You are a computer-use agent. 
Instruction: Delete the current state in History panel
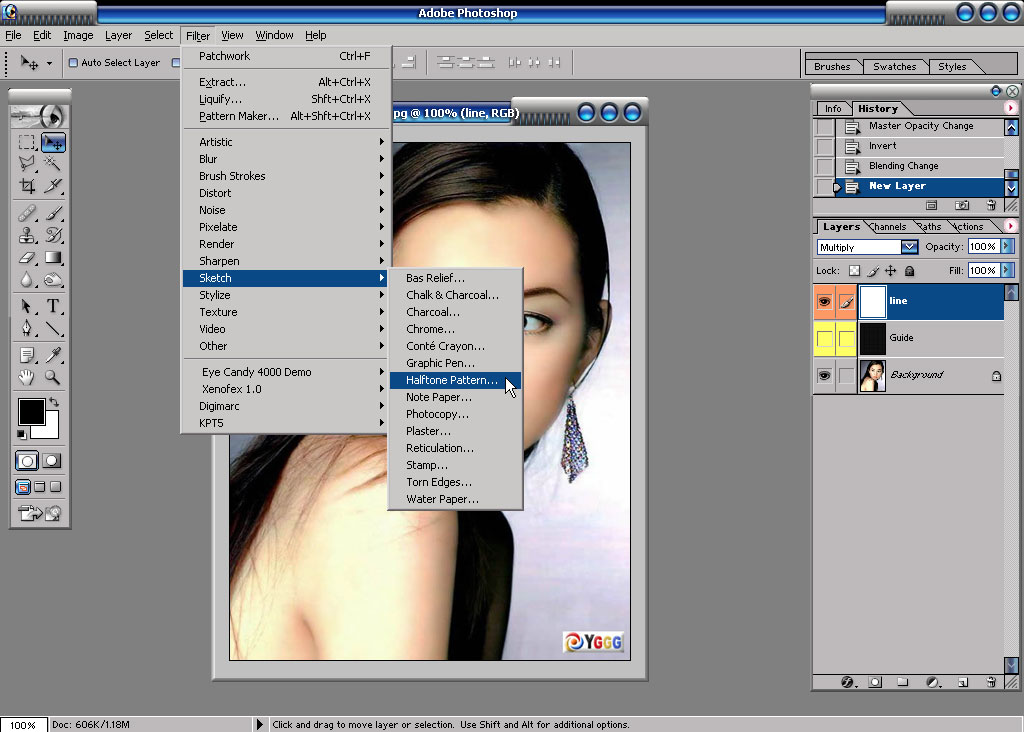(991, 206)
